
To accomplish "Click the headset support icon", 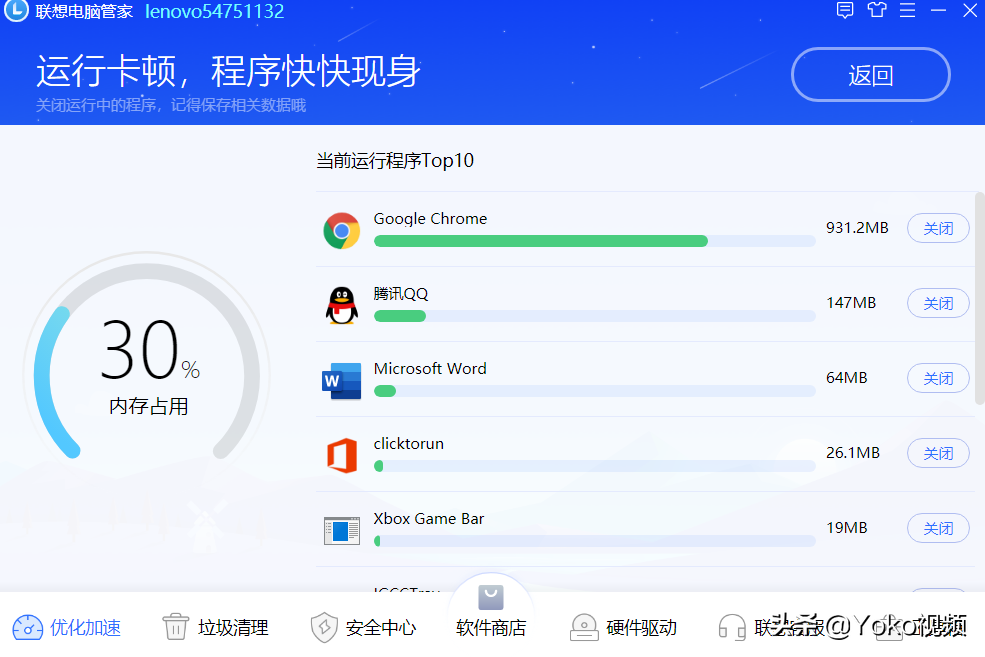I will click(732, 627).
